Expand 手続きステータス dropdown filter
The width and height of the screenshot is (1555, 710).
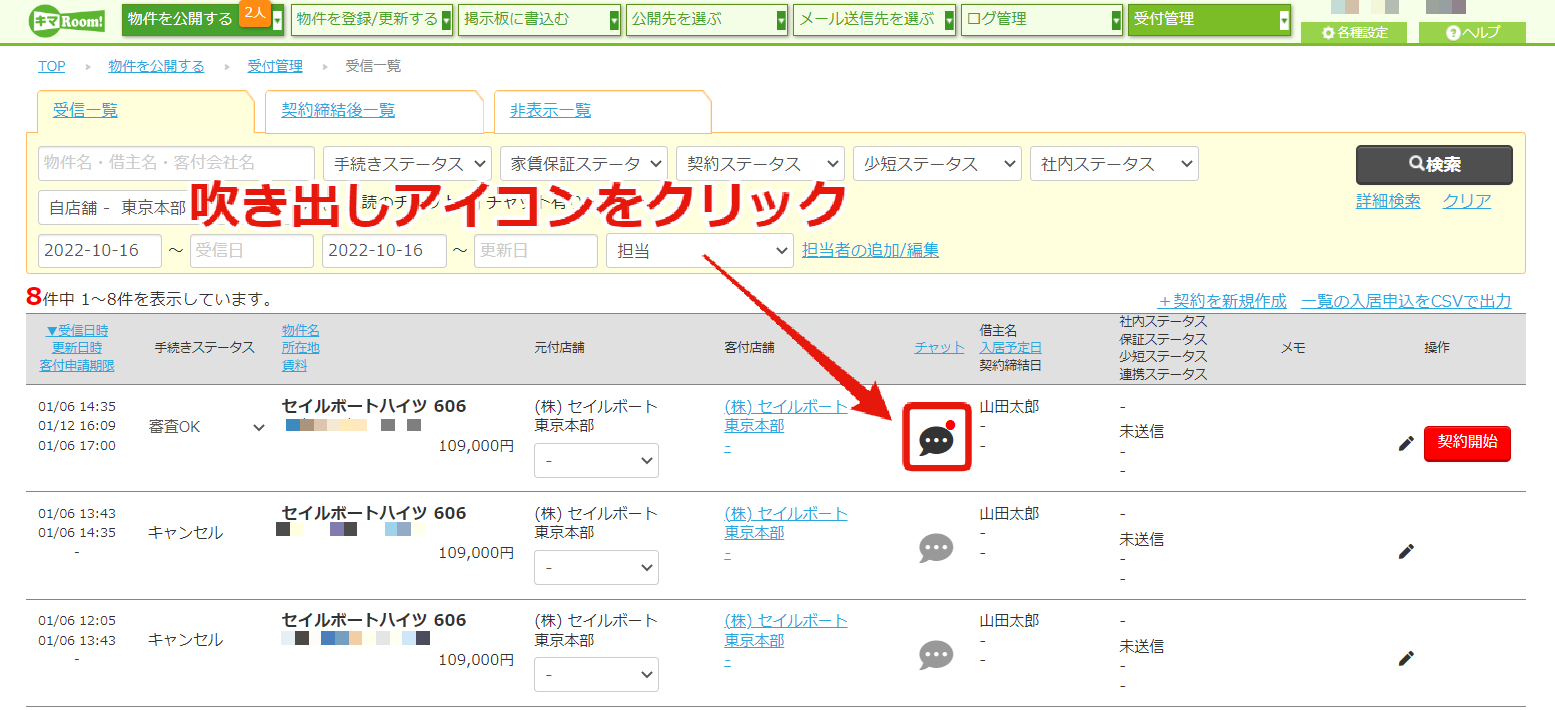407,163
